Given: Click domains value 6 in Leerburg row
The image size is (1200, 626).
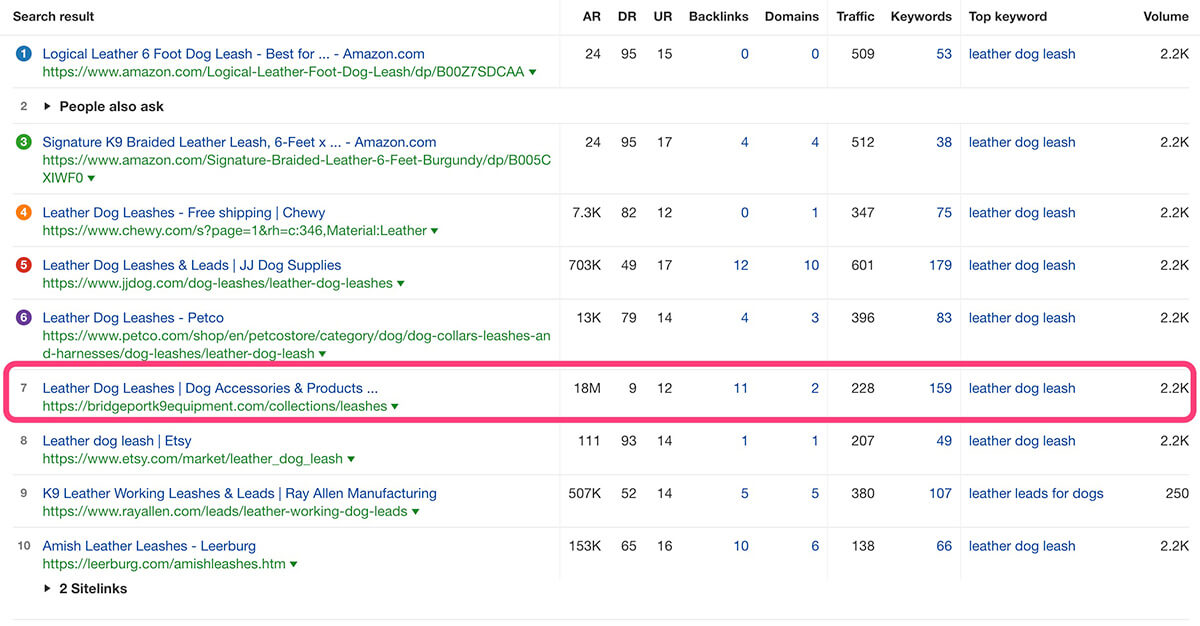Looking at the screenshot, I should (x=815, y=546).
